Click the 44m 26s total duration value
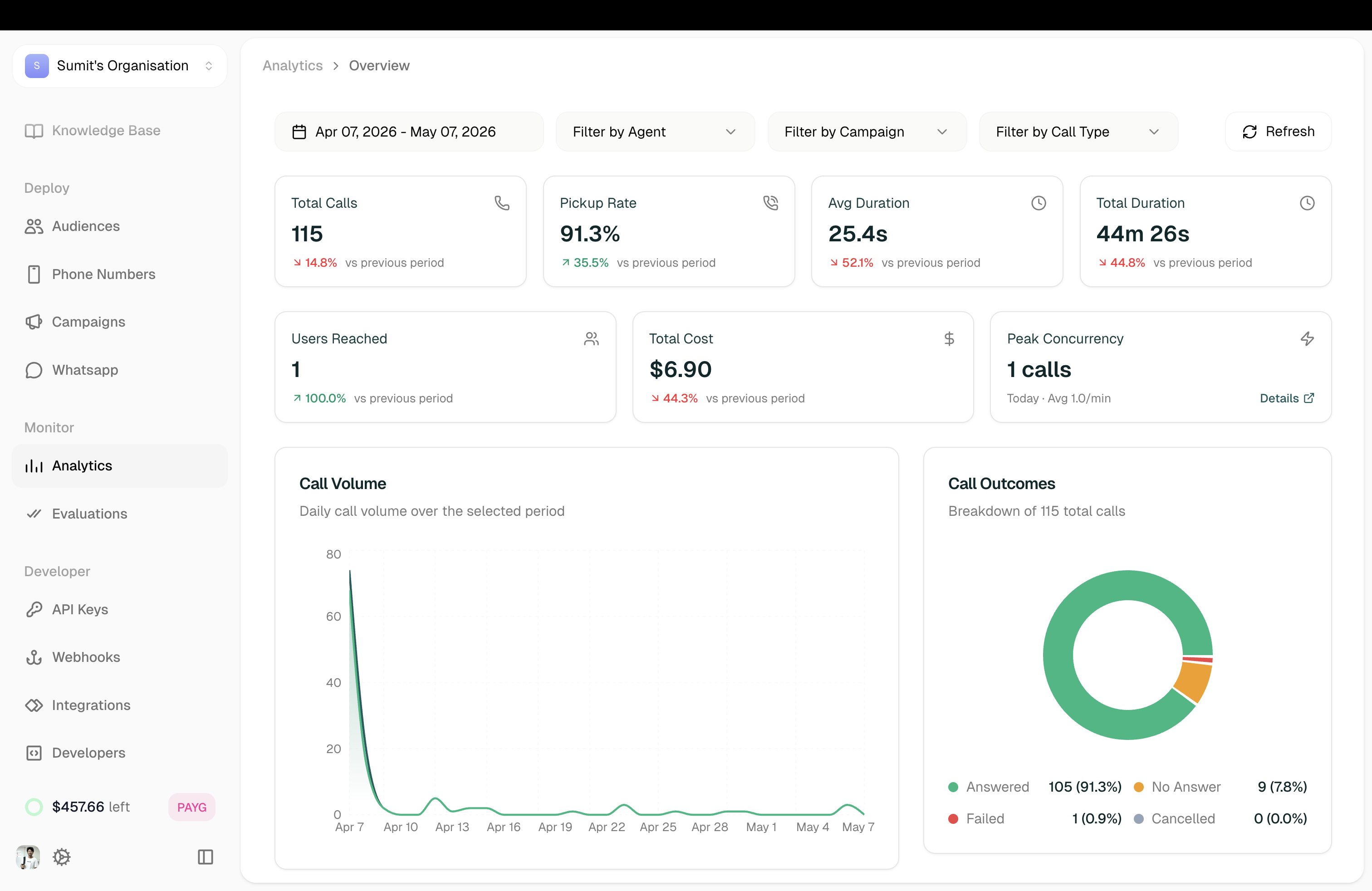1372x891 pixels. pos(1142,234)
